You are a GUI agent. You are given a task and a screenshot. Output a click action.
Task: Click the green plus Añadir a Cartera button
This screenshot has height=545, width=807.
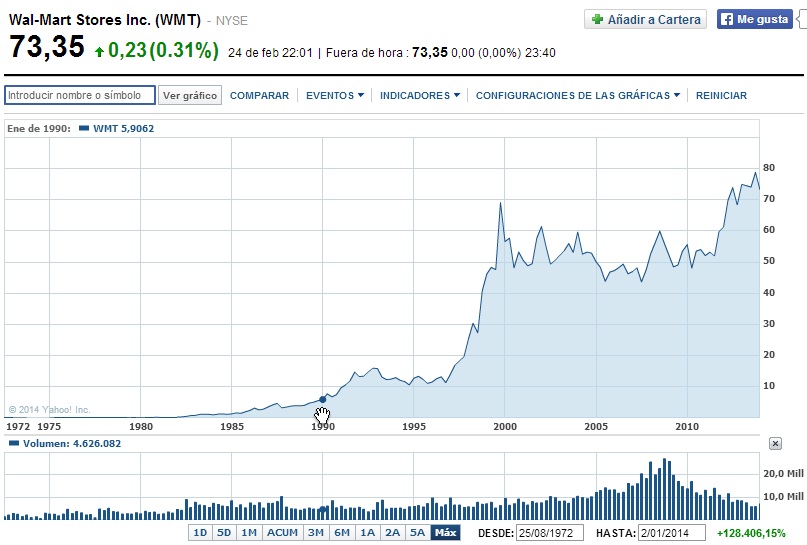click(x=645, y=20)
